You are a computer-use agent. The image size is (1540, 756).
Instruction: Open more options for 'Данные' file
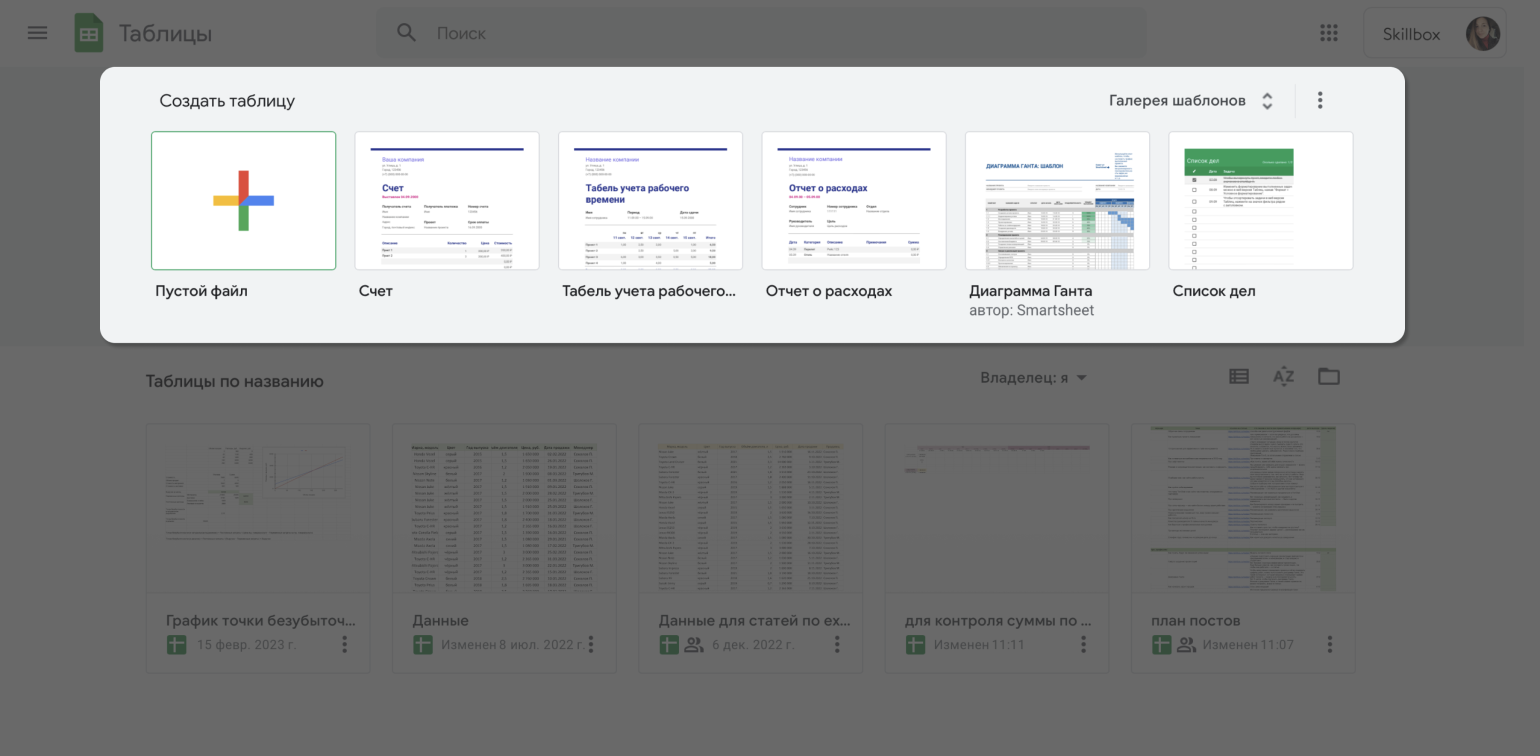coord(591,645)
